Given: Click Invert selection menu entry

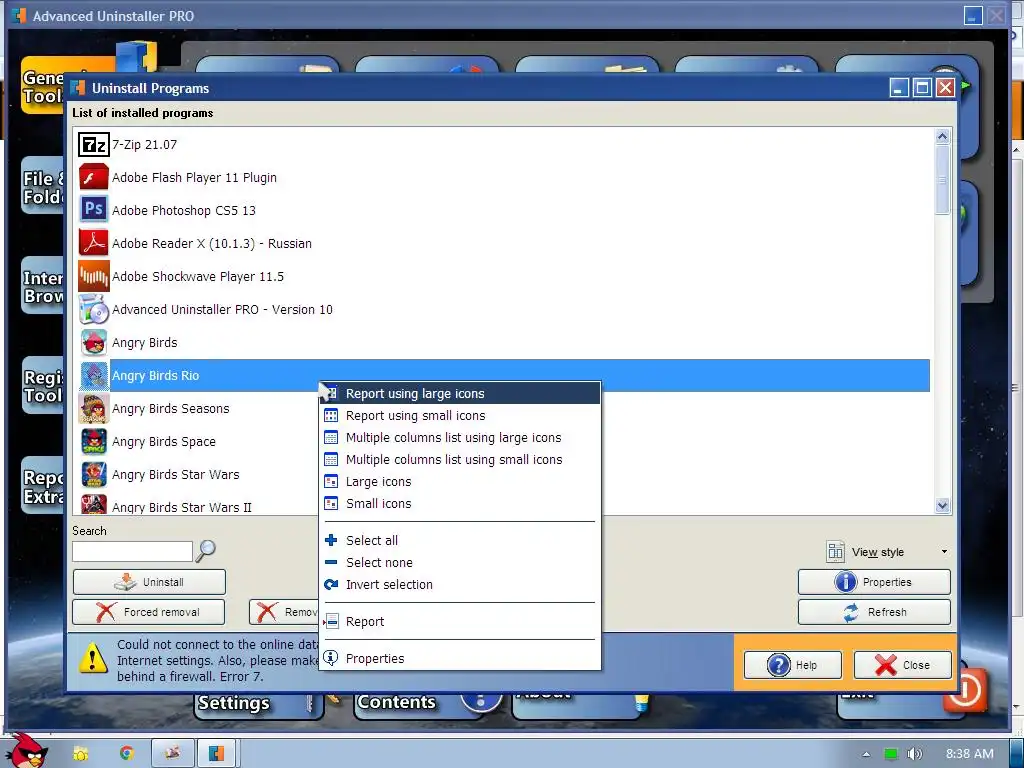Looking at the screenshot, I should pos(460,584).
